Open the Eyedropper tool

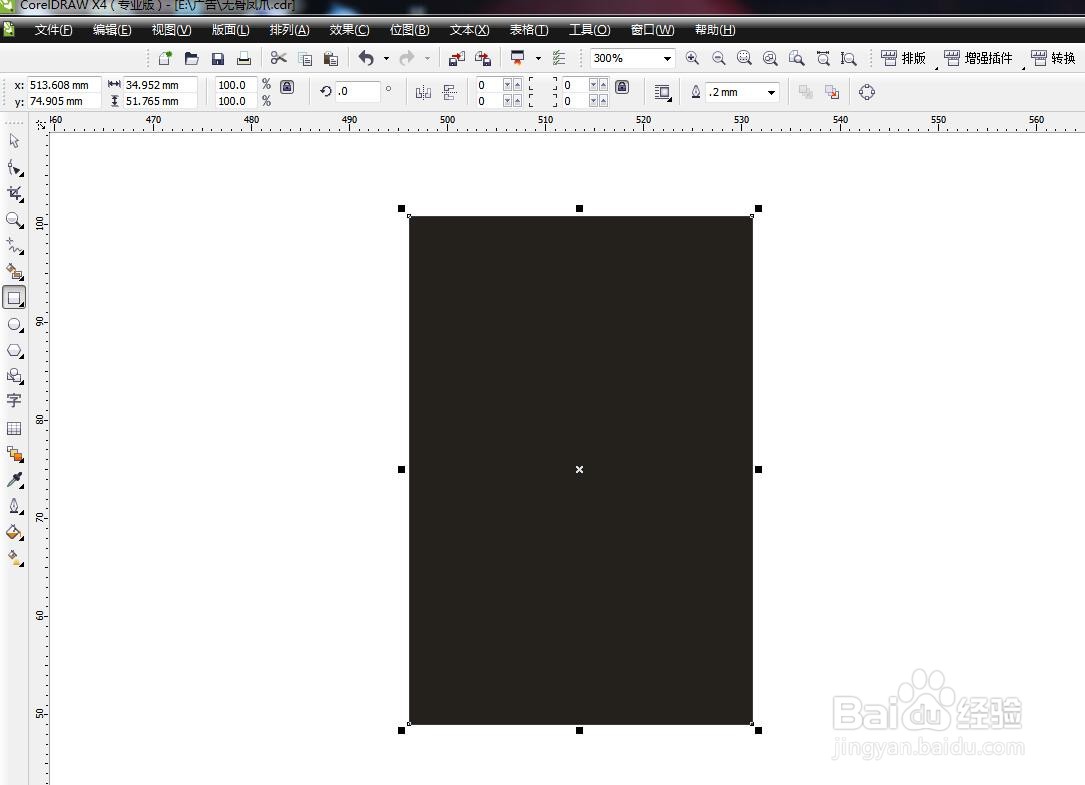click(x=14, y=479)
